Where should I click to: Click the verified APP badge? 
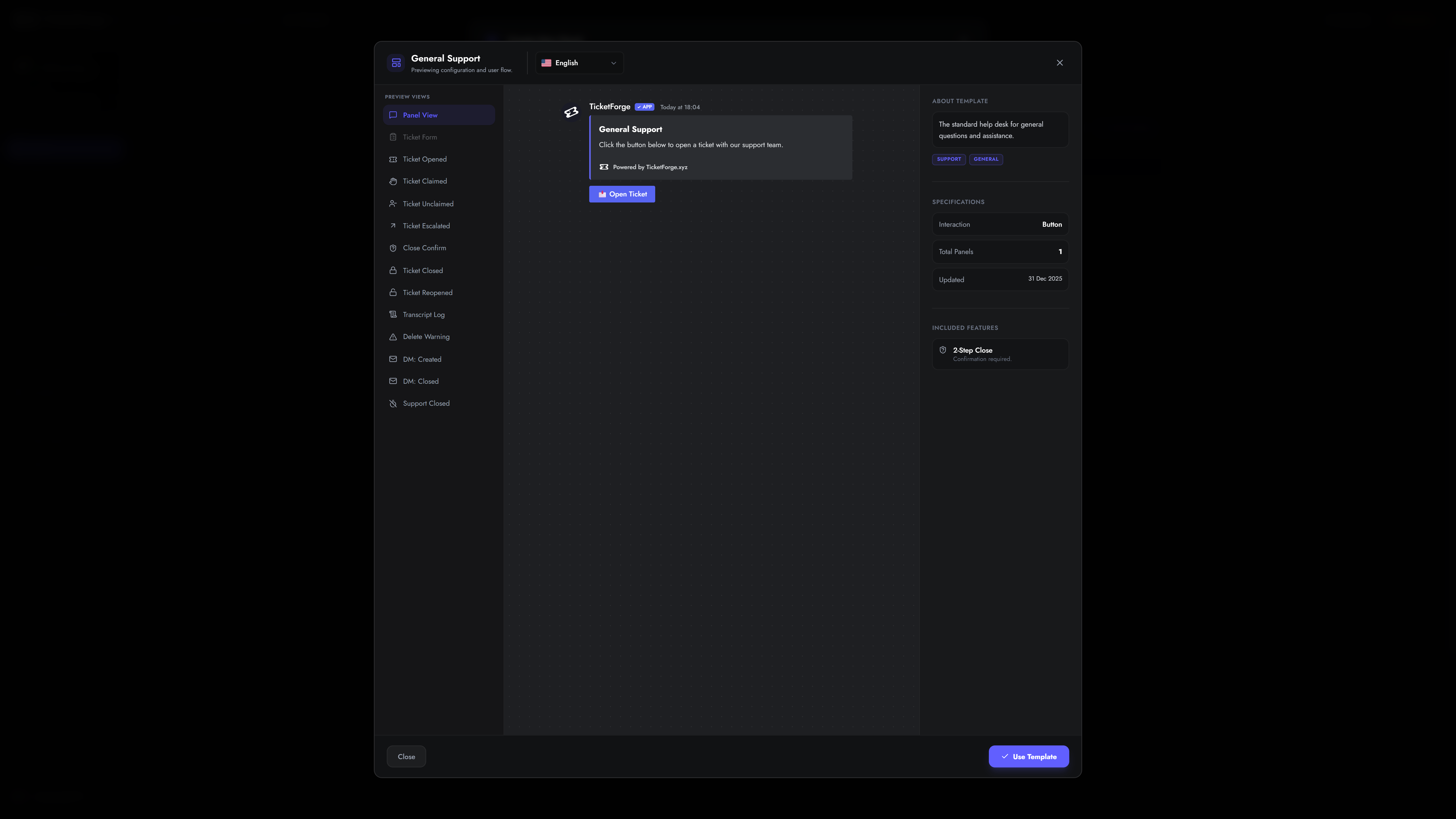click(x=644, y=107)
